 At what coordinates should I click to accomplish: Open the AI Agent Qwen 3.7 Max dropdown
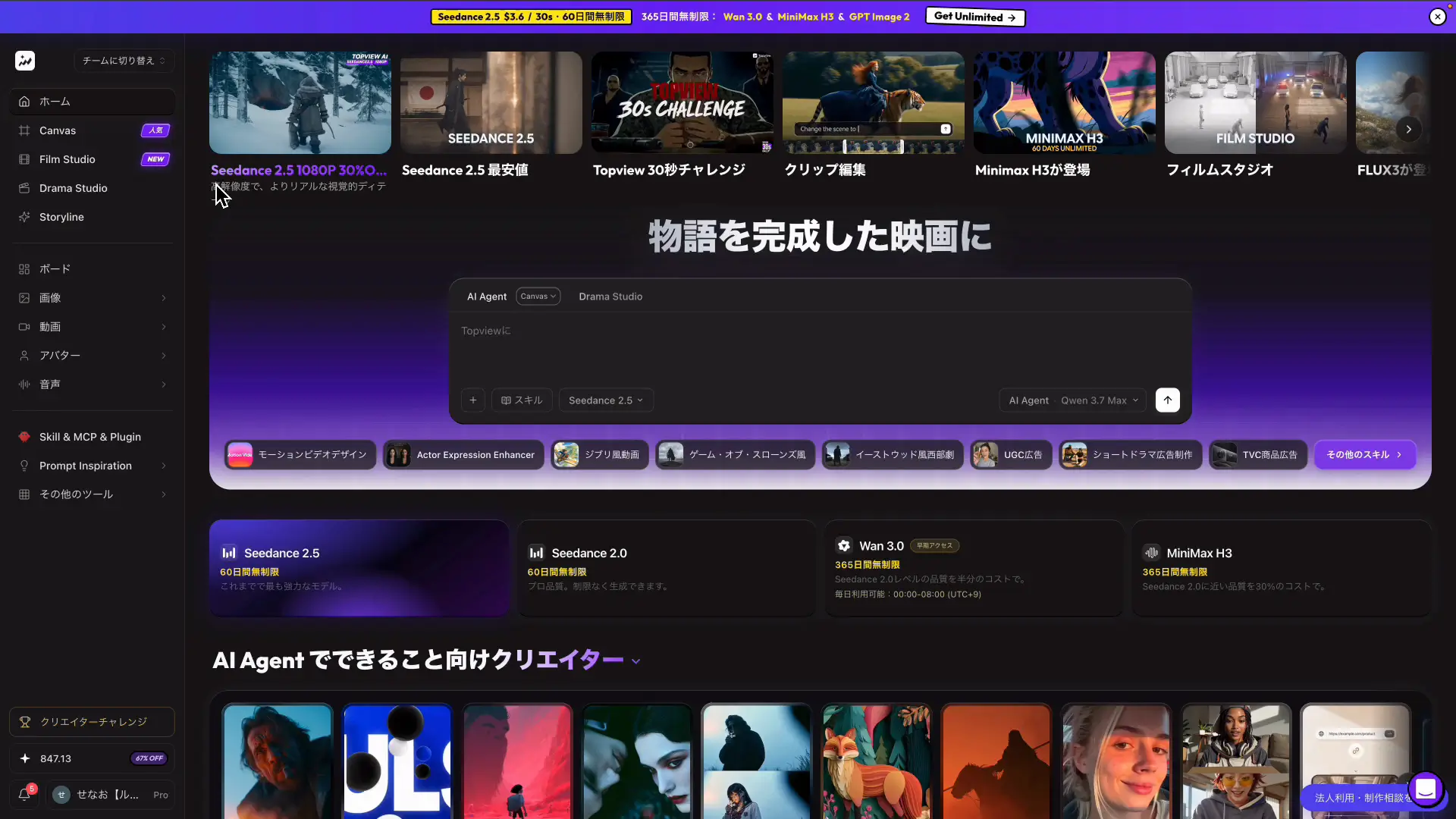(x=1073, y=400)
